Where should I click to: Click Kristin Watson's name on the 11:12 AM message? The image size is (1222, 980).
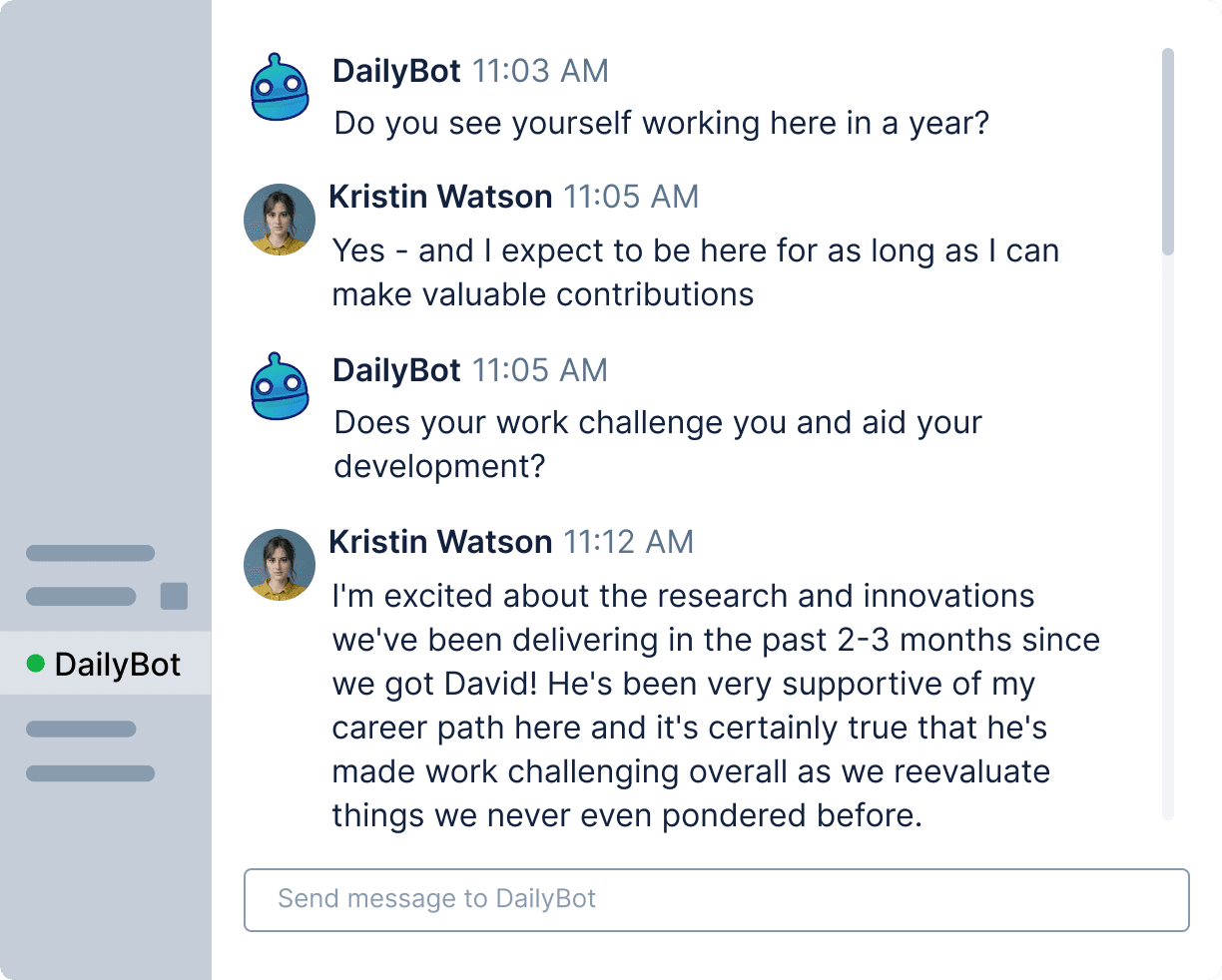(440, 542)
